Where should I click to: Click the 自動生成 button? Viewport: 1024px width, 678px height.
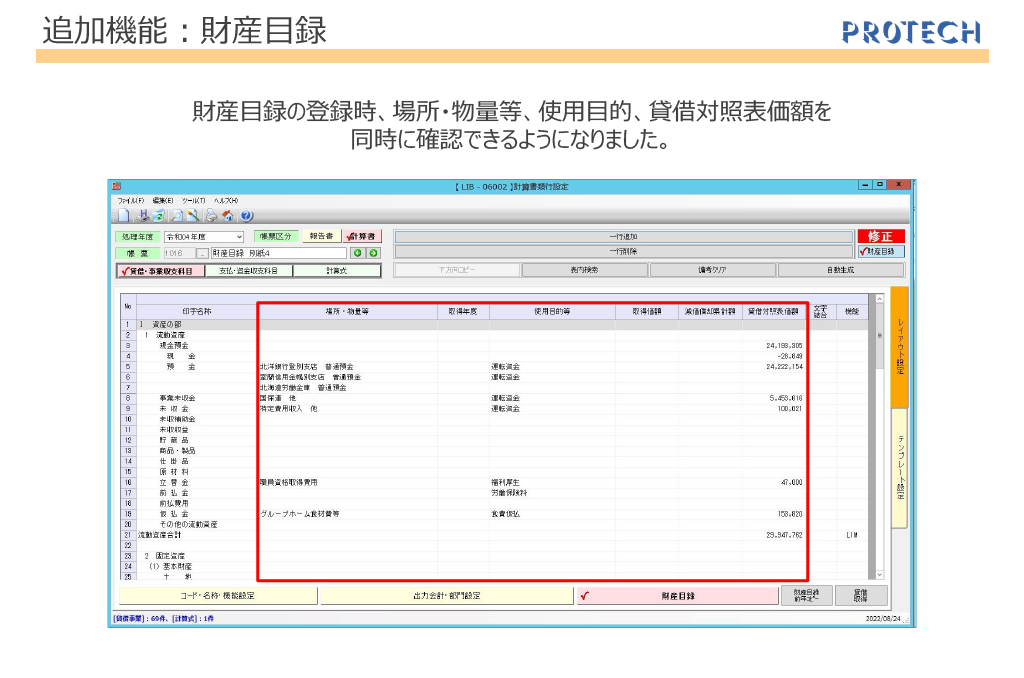click(x=840, y=270)
